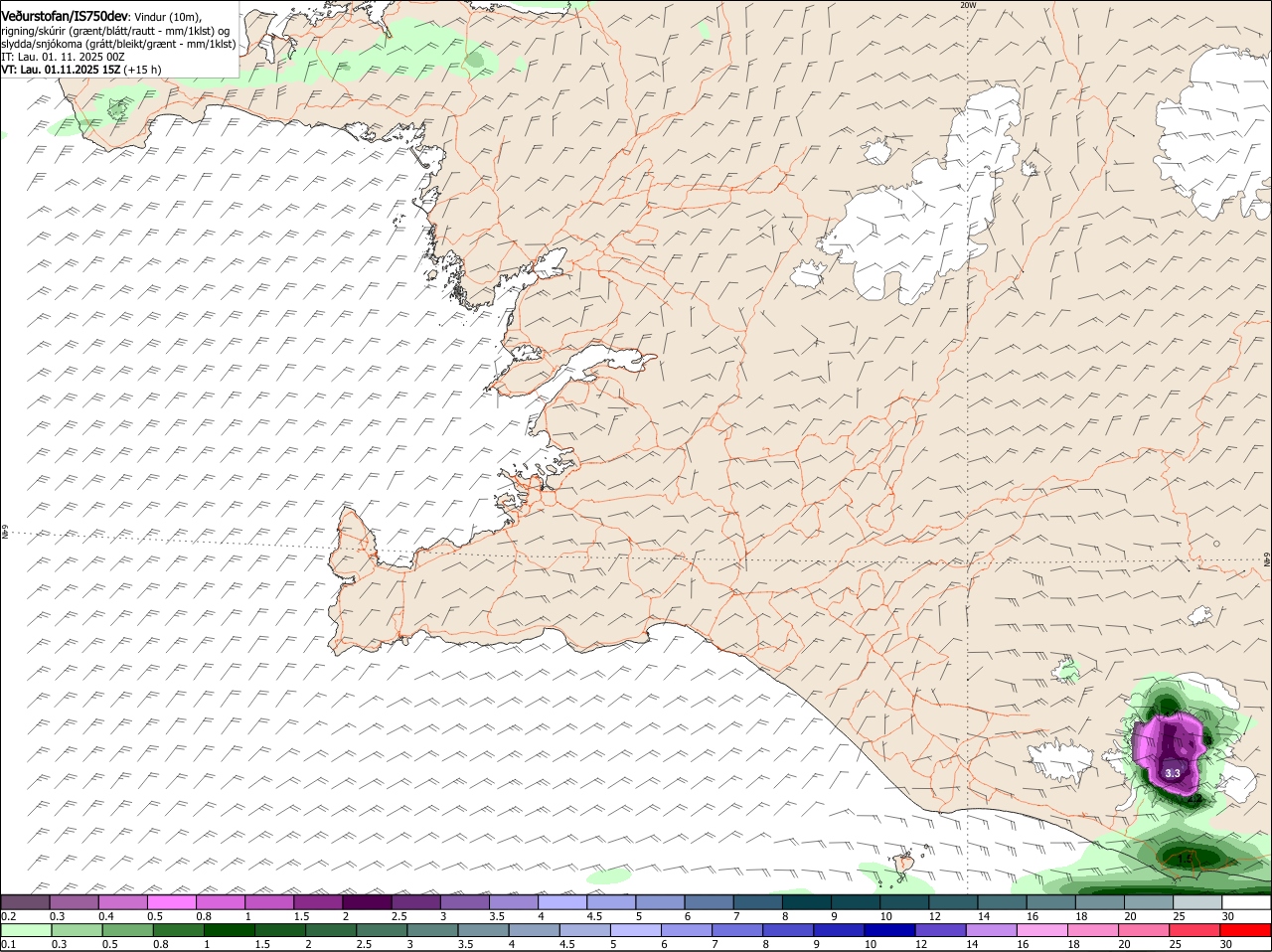Select the palest green 0.1 swatch in rain scale

click(x=26, y=930)
